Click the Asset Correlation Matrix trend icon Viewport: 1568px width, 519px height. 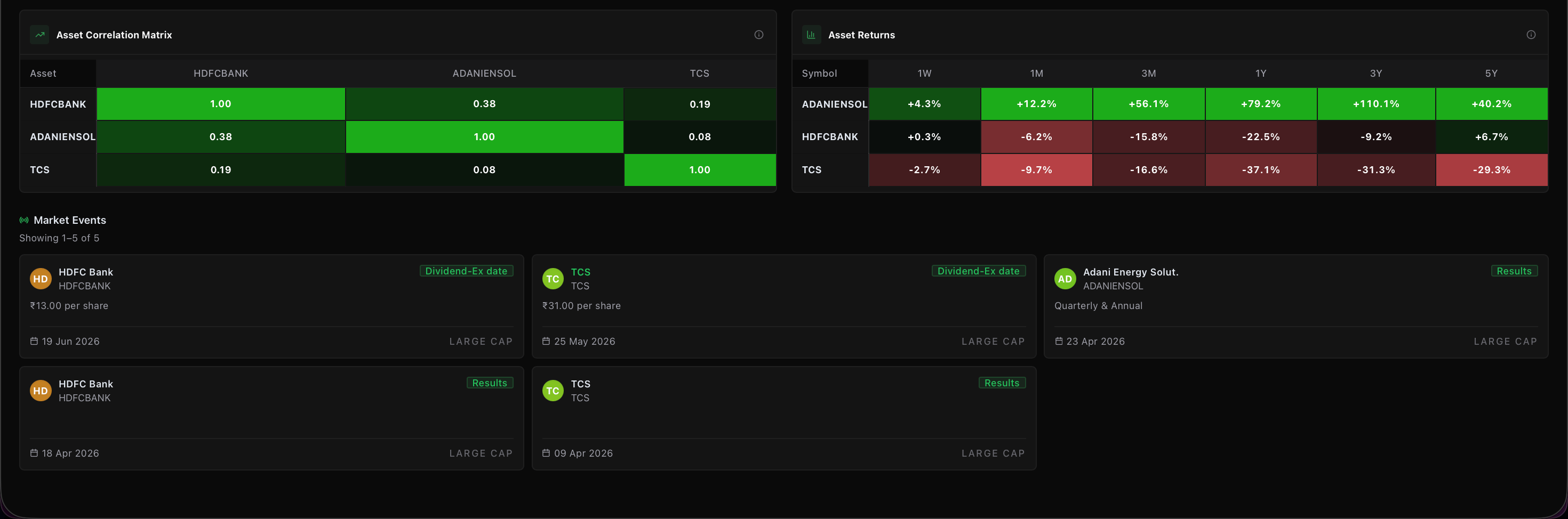tap(40, 35)
